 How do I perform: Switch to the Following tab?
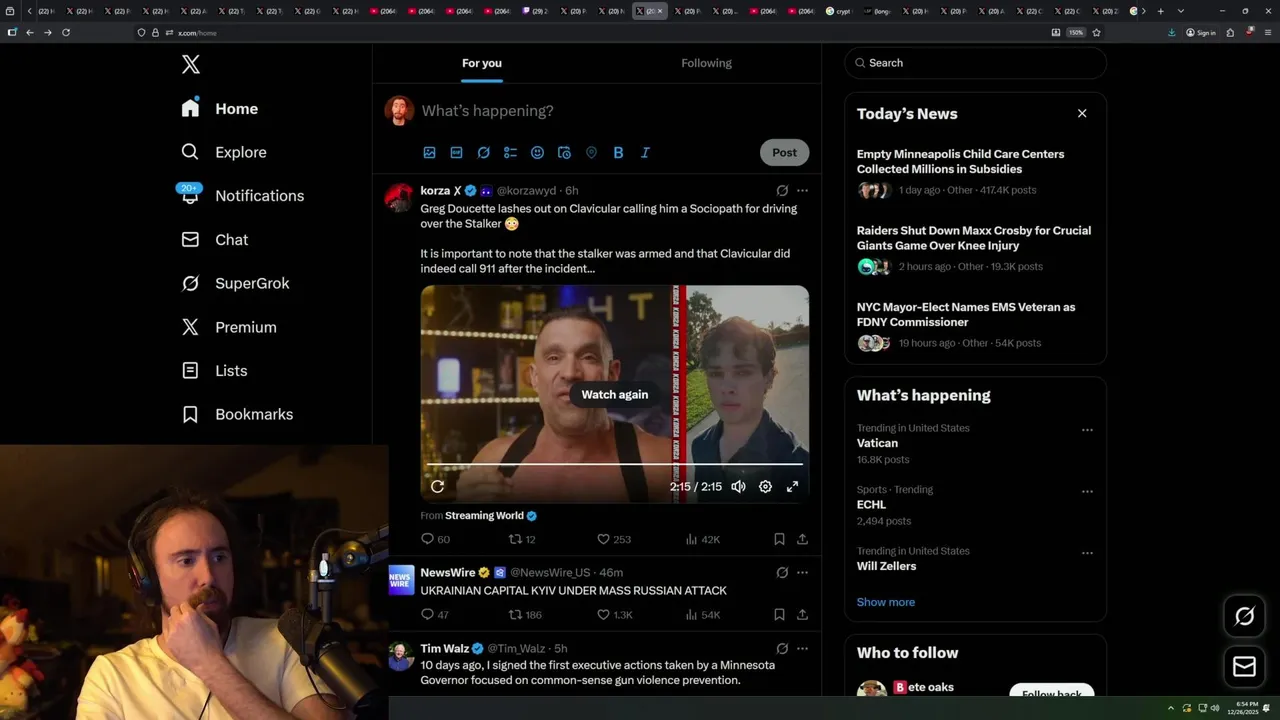pyautogui.click(x=707, y=63)
